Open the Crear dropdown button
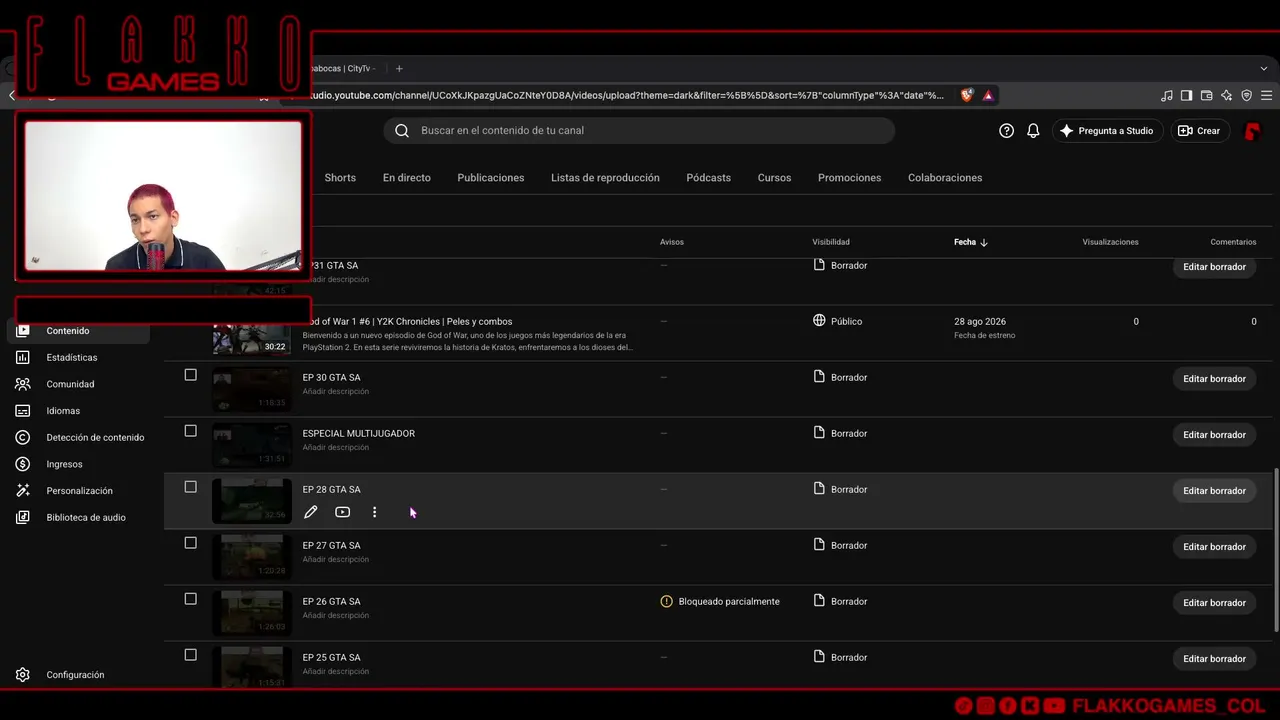1280x720 pixels. pyautogui.click(x=1199, y=131)
